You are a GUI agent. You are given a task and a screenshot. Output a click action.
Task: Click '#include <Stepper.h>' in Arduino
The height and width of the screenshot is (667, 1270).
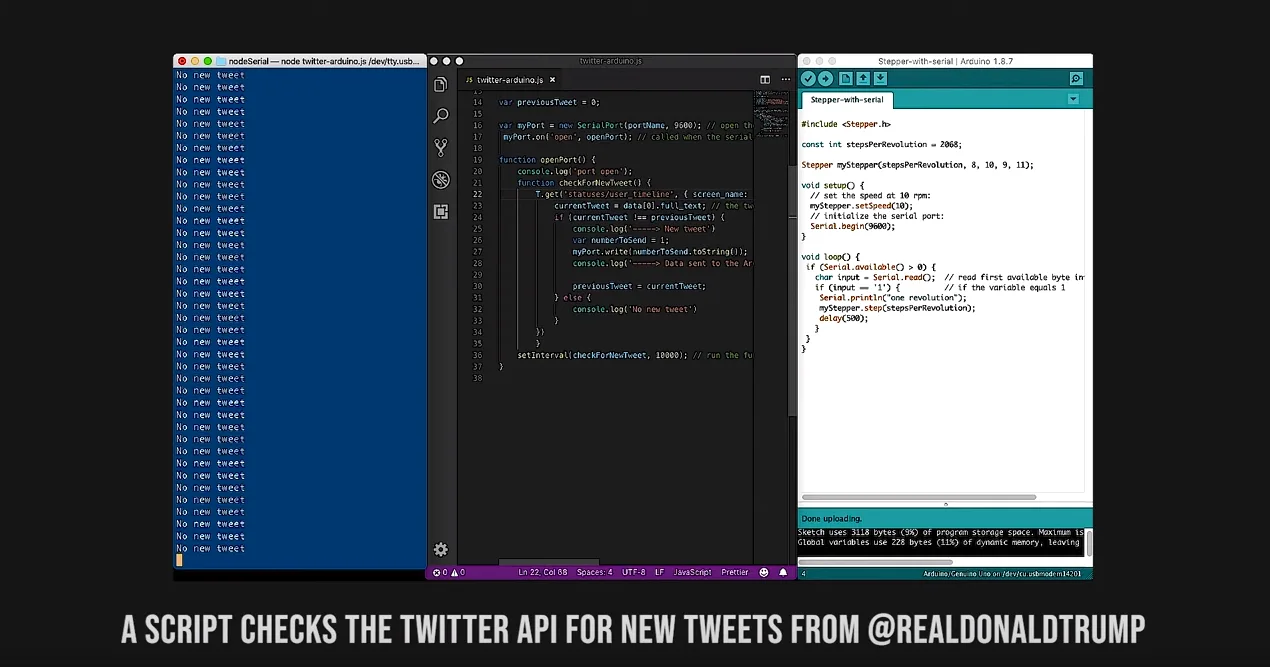pyautogui.click(x=846, y=124)
